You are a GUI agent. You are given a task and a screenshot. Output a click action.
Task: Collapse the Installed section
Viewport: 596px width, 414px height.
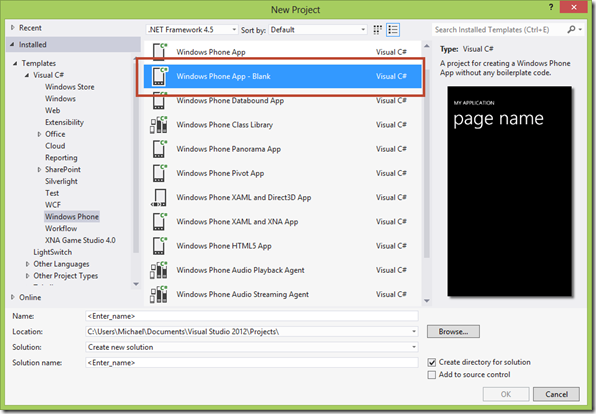[x=12, y=44]
